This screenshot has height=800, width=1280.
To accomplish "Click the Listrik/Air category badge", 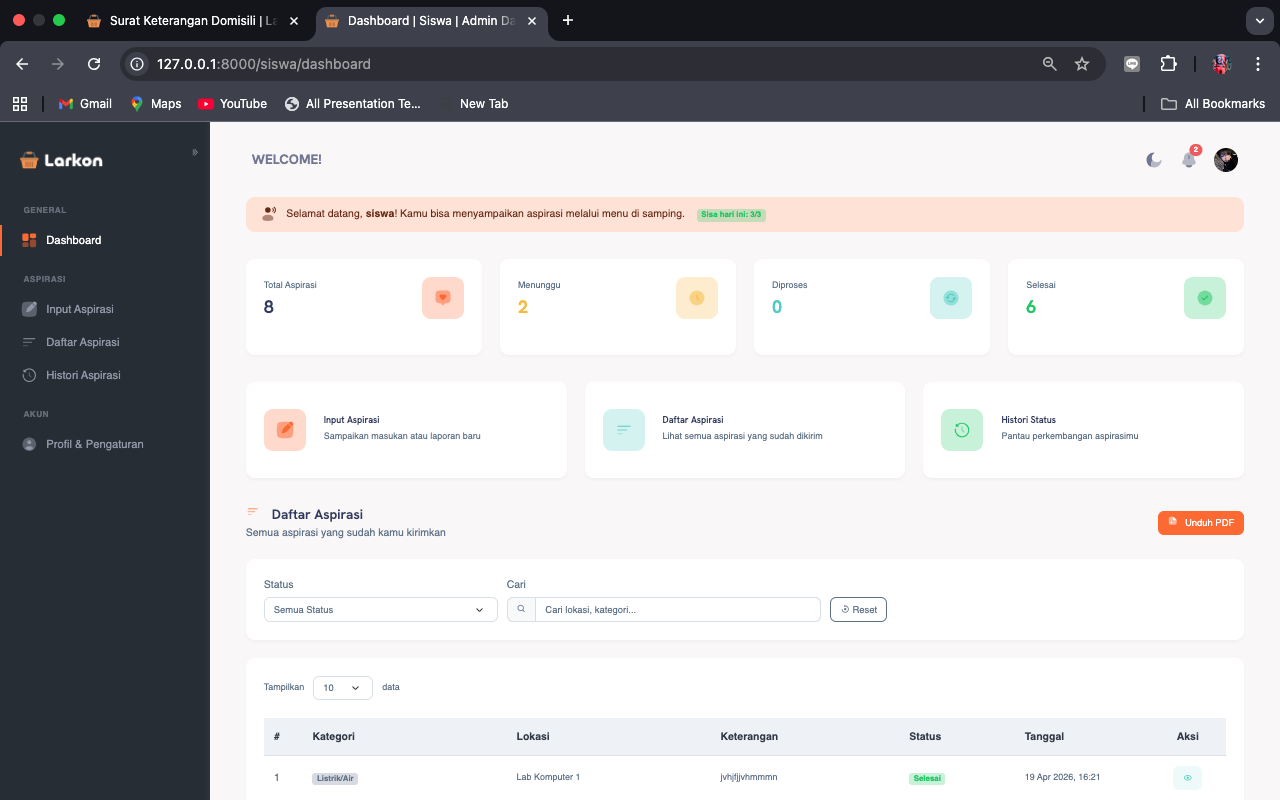I will pyautogui.click(x=335, y=778).
